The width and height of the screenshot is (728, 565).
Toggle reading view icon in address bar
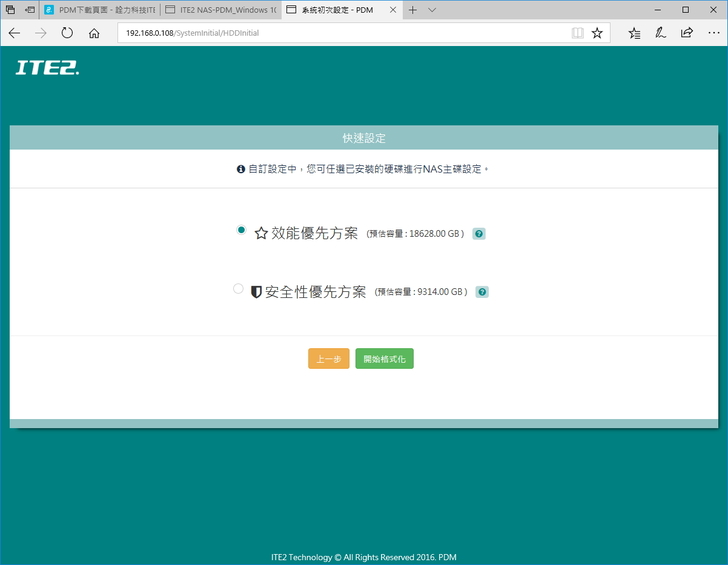point(578,33)
